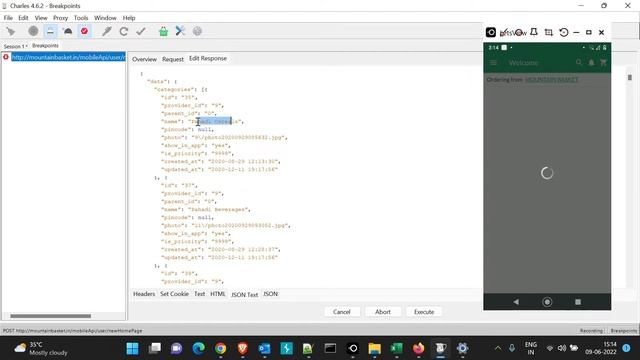The height and width of the screenshot is (360, 640).
Task: Switch to the Request tab
Action: [x=173, y=59]
